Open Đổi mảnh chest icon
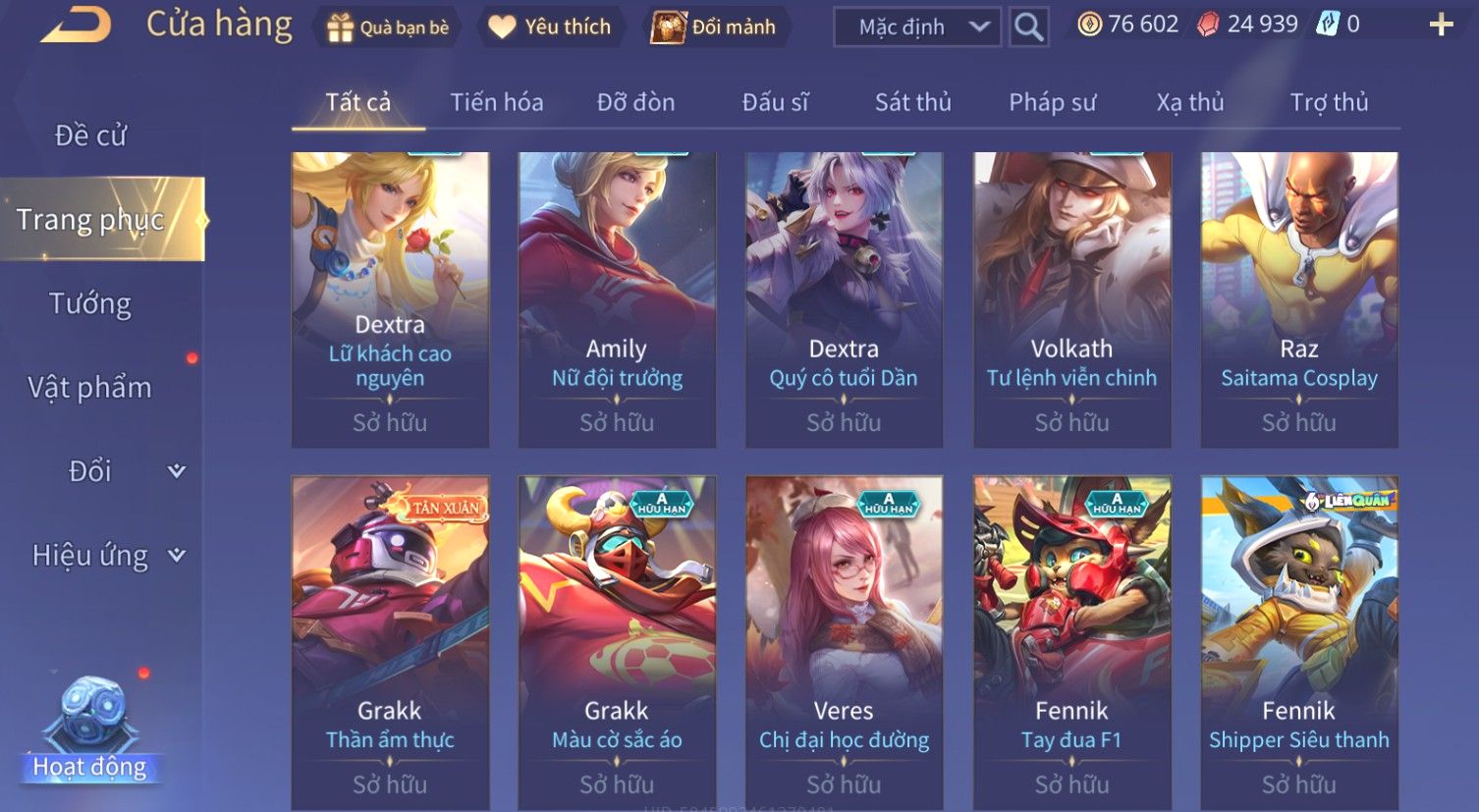 click(x=668, y=27)
